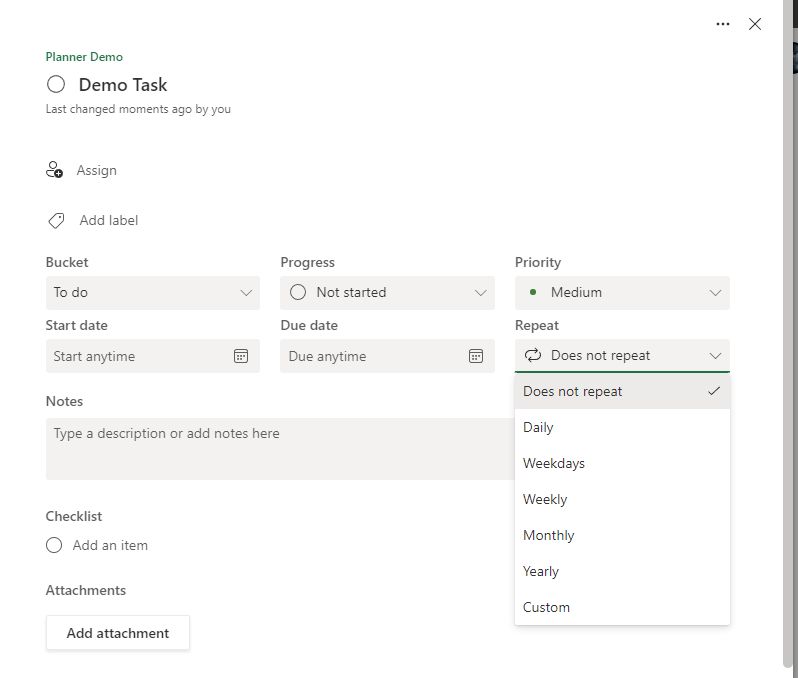Click the Assign person icon
Image resolution: width=798 pixels, height=678 pixels.
[x=55, y=170]
